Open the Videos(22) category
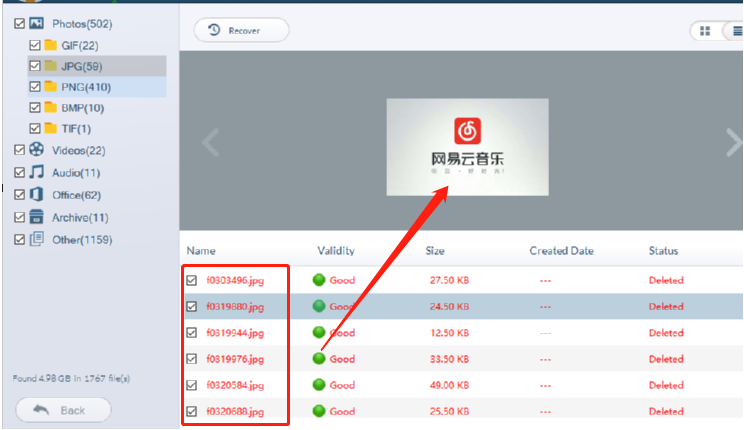This screenshot has height=430, width=744. (79, 150)
